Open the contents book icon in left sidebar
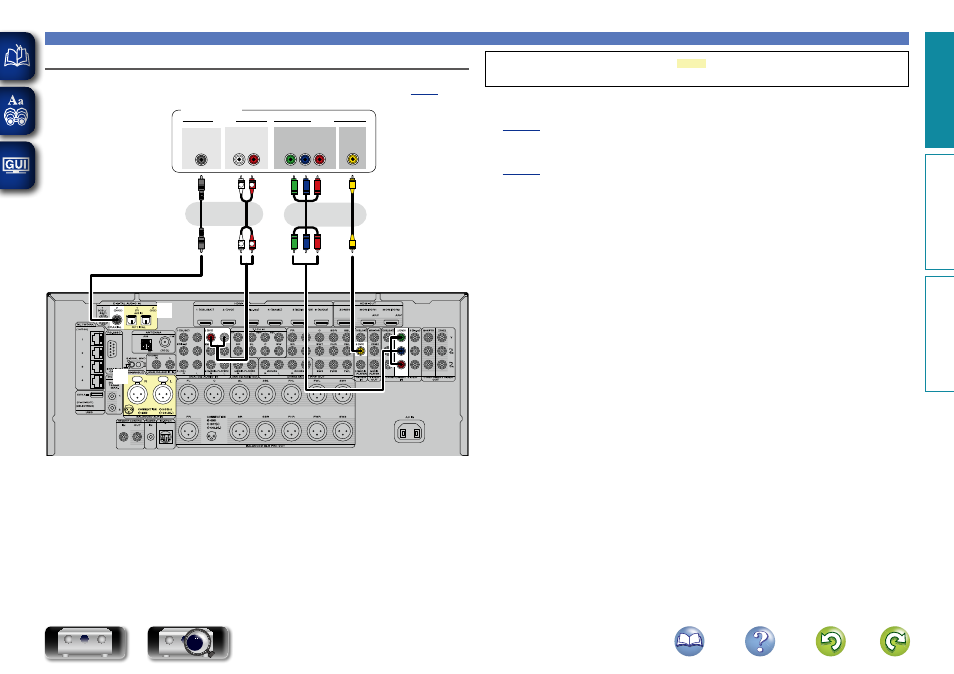The image size is (954, 674). (x=17, y=56)
